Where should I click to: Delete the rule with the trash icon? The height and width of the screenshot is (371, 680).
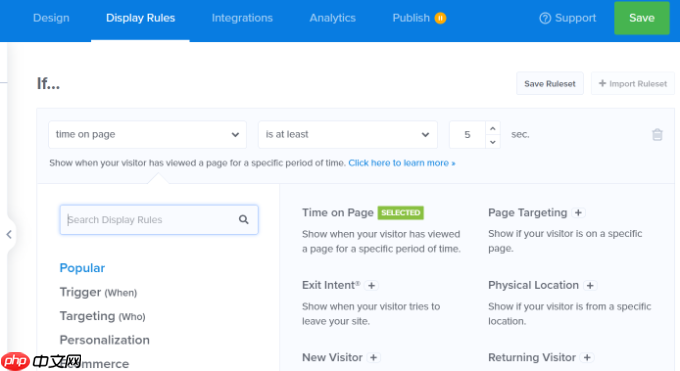(657, 135)
